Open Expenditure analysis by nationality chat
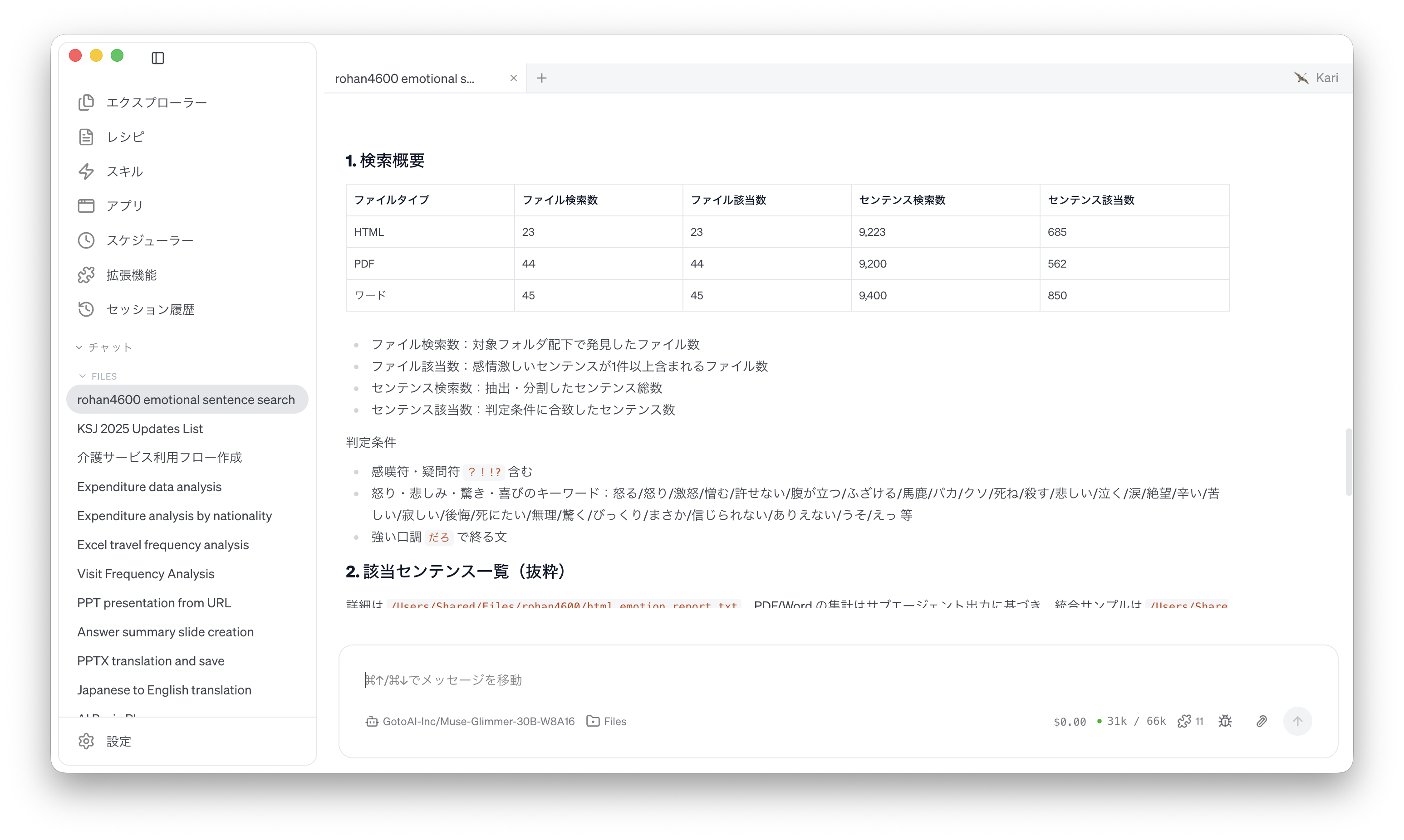 coord(174,516)
